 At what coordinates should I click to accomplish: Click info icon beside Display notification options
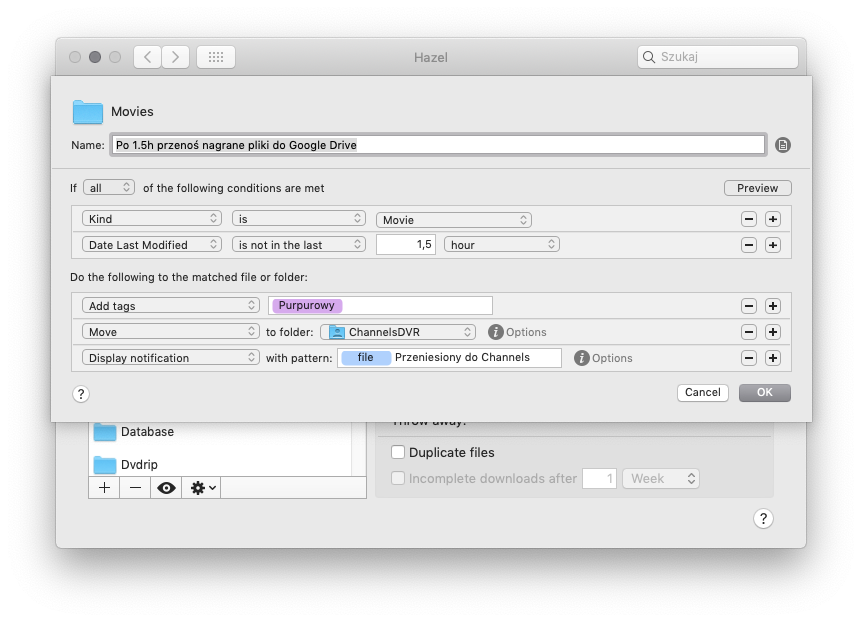[x=581, y=358]
